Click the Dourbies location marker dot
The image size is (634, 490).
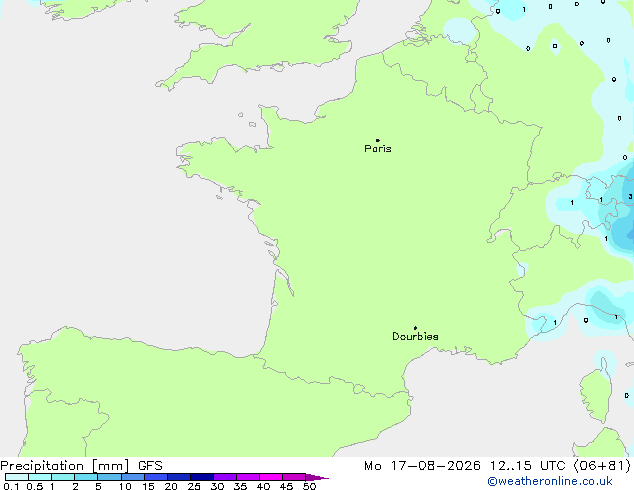415,328
